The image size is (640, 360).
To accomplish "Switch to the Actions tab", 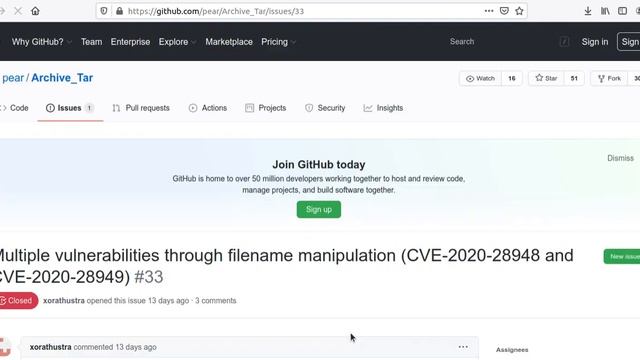I will click(x=208, y=108).
